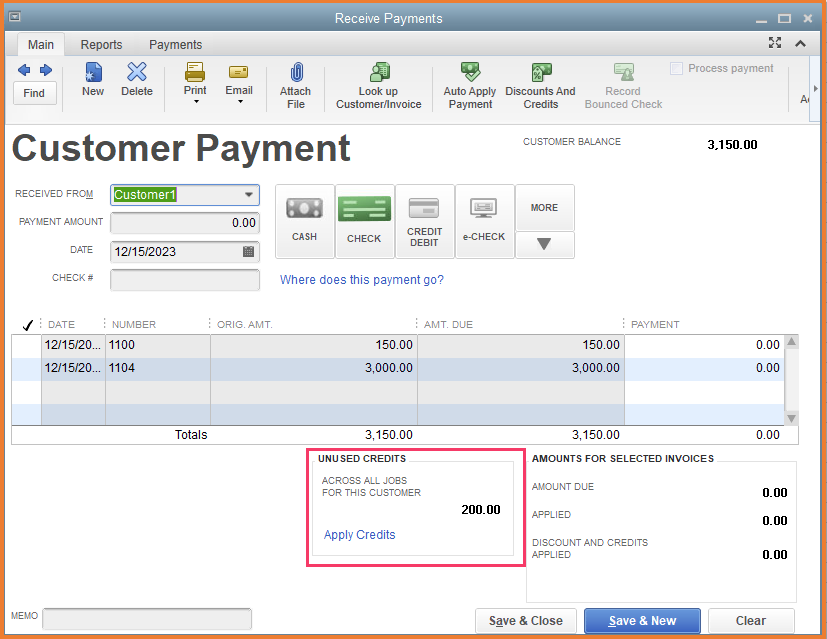The height and width of the screenshot is (639, 827).
Task: Go to next payment with right arrow
Action: coord(46,70)
